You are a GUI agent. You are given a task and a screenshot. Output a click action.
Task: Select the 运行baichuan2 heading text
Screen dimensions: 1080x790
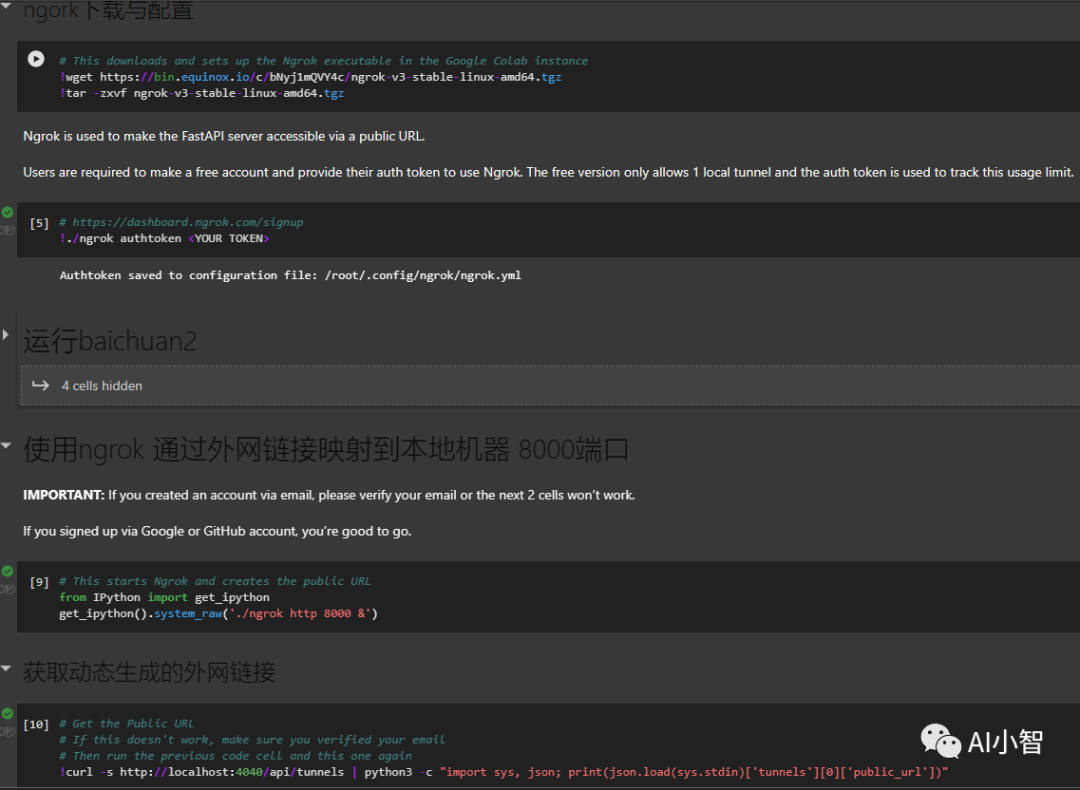(110, 341)
